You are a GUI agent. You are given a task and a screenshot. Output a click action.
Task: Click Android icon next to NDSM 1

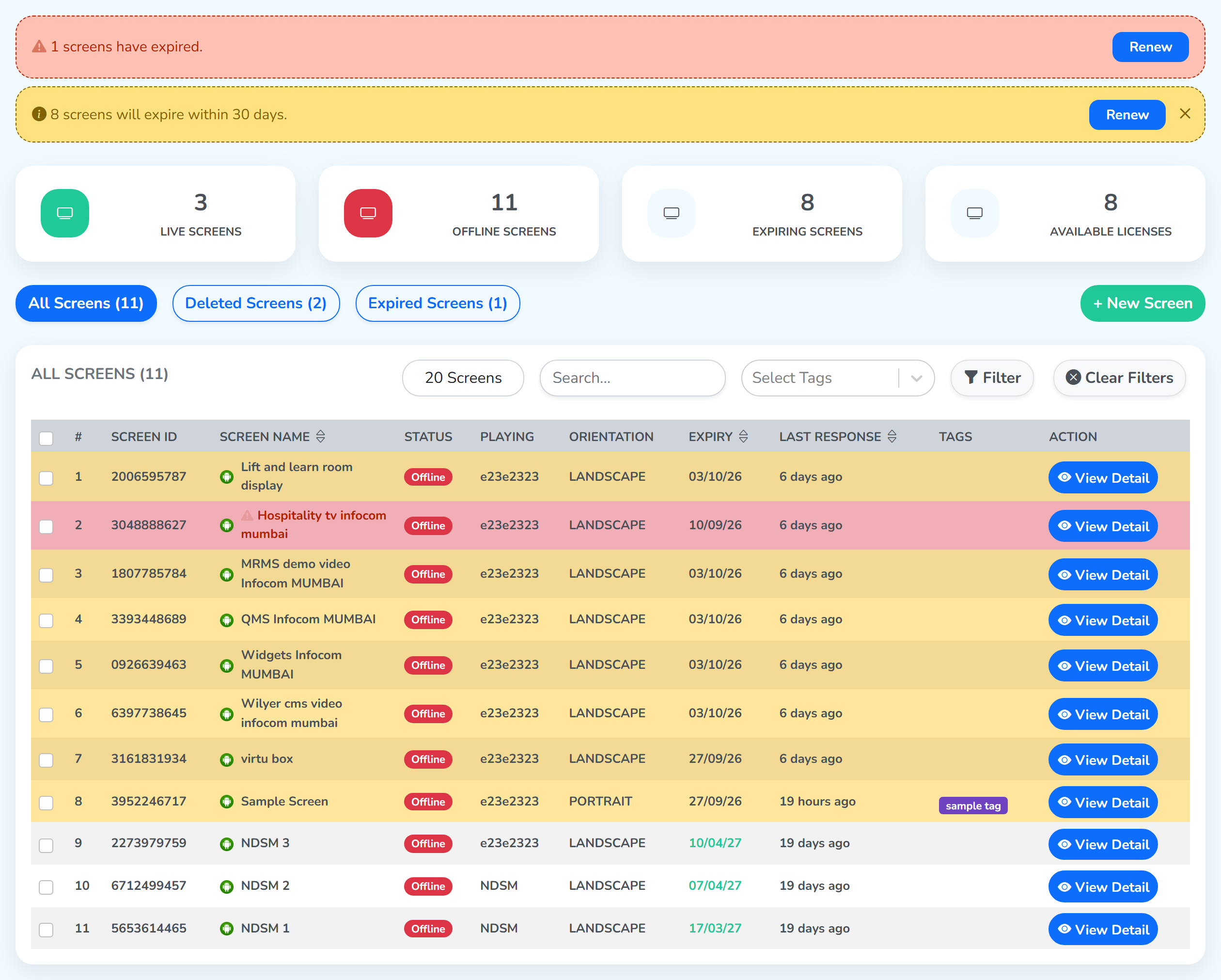(x=227, y=929)
